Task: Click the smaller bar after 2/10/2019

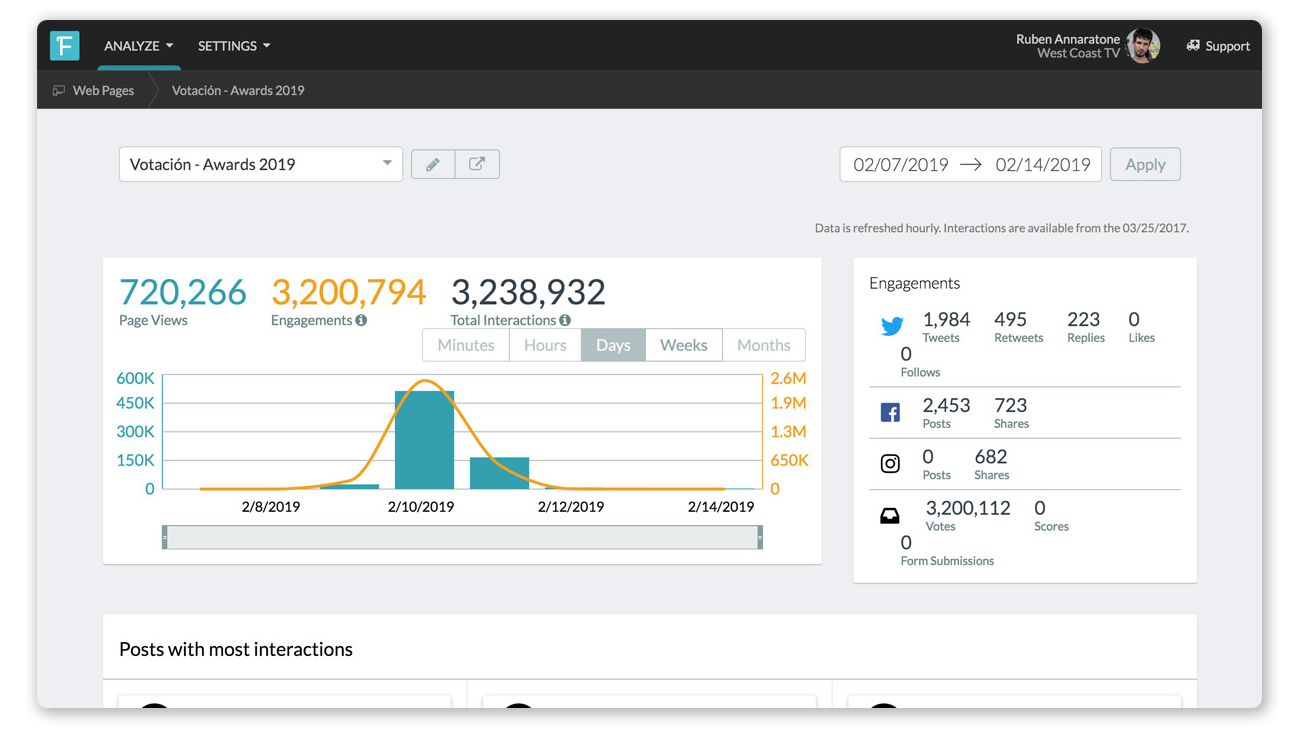Action: [500, 473]
